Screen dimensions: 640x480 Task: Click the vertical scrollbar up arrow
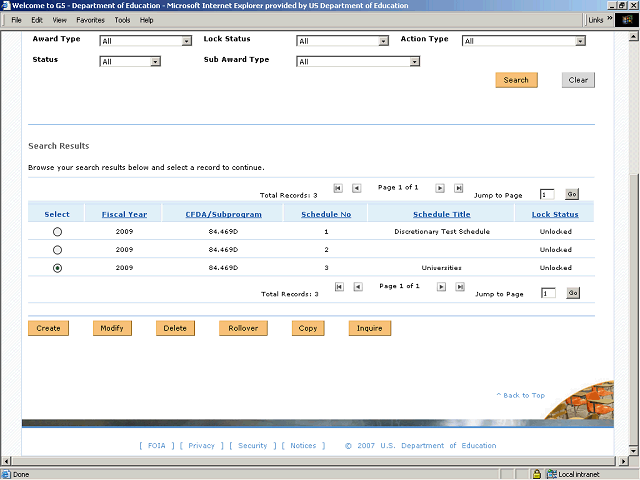click(x=633, y=37)
